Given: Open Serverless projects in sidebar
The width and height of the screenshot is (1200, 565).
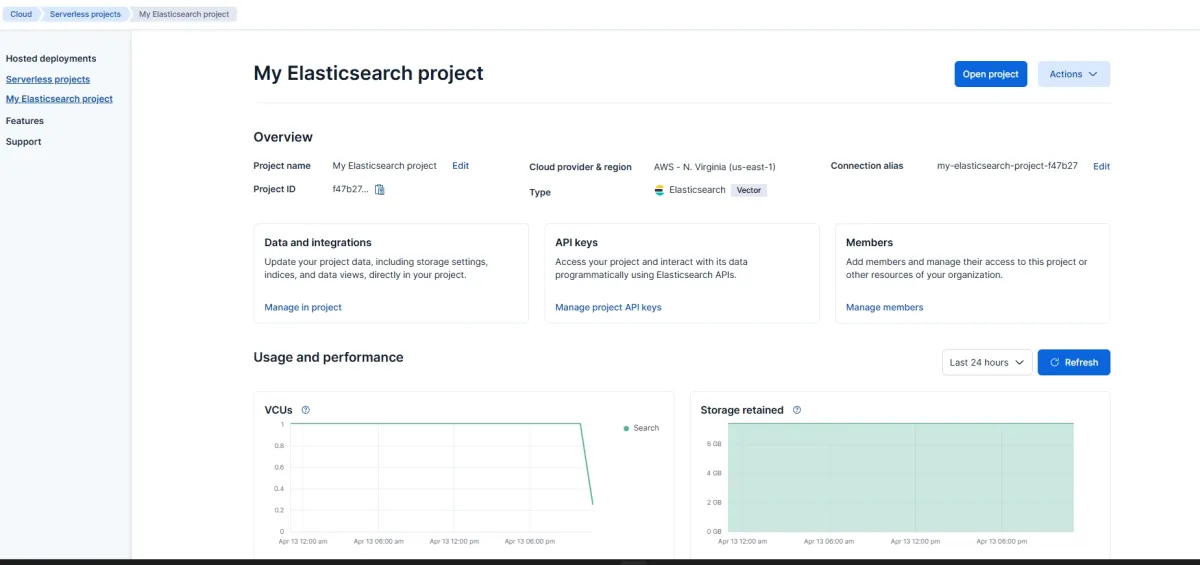Looking at the screenshot, I should [48, 79].
